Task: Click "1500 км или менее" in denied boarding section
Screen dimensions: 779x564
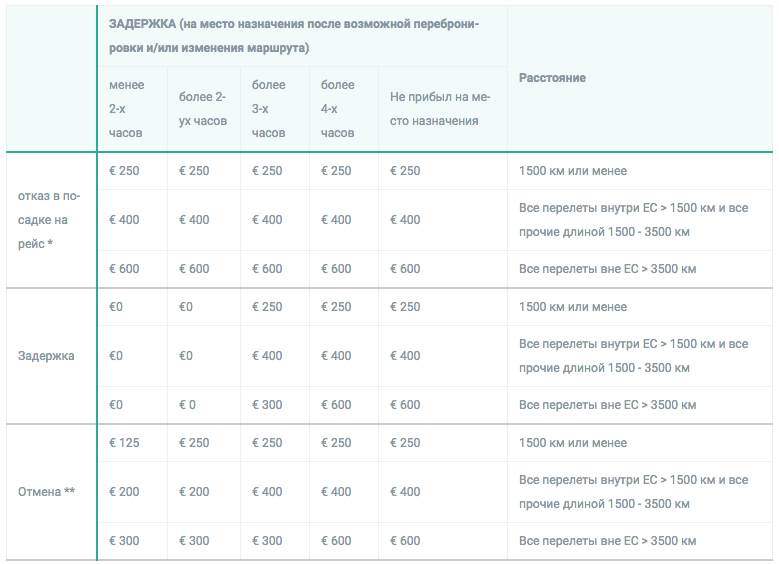Action: 573,171
